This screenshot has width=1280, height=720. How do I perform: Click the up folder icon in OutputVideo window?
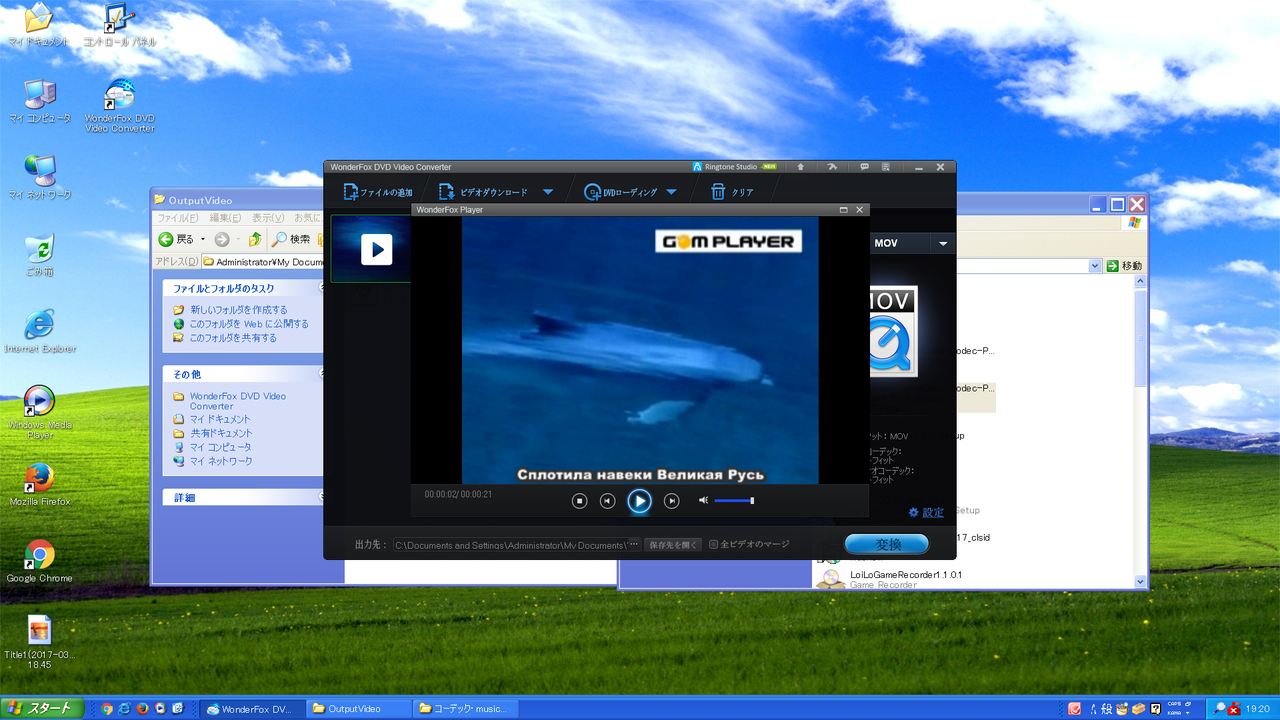[x=256, y=239]
